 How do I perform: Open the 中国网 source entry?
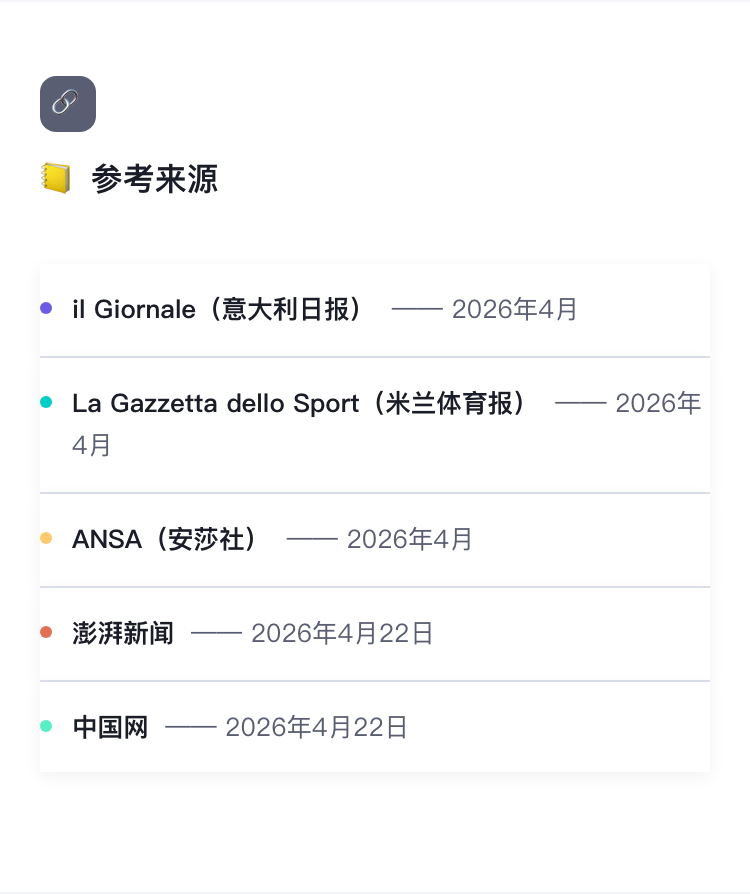[110, 727]
